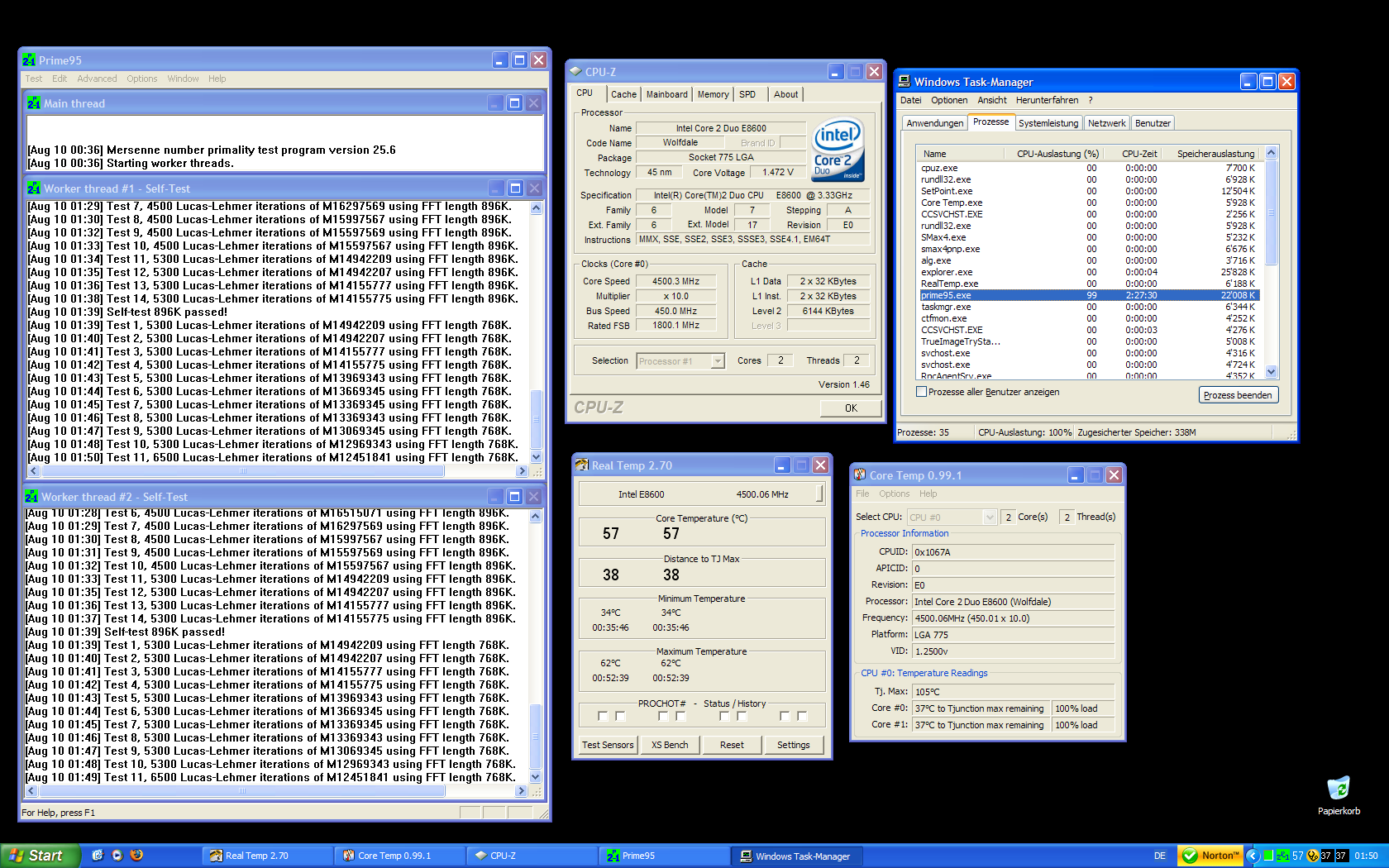
Task: Click the Task-Manager process list scroll-down arrow
Action: click(1272, 372)
